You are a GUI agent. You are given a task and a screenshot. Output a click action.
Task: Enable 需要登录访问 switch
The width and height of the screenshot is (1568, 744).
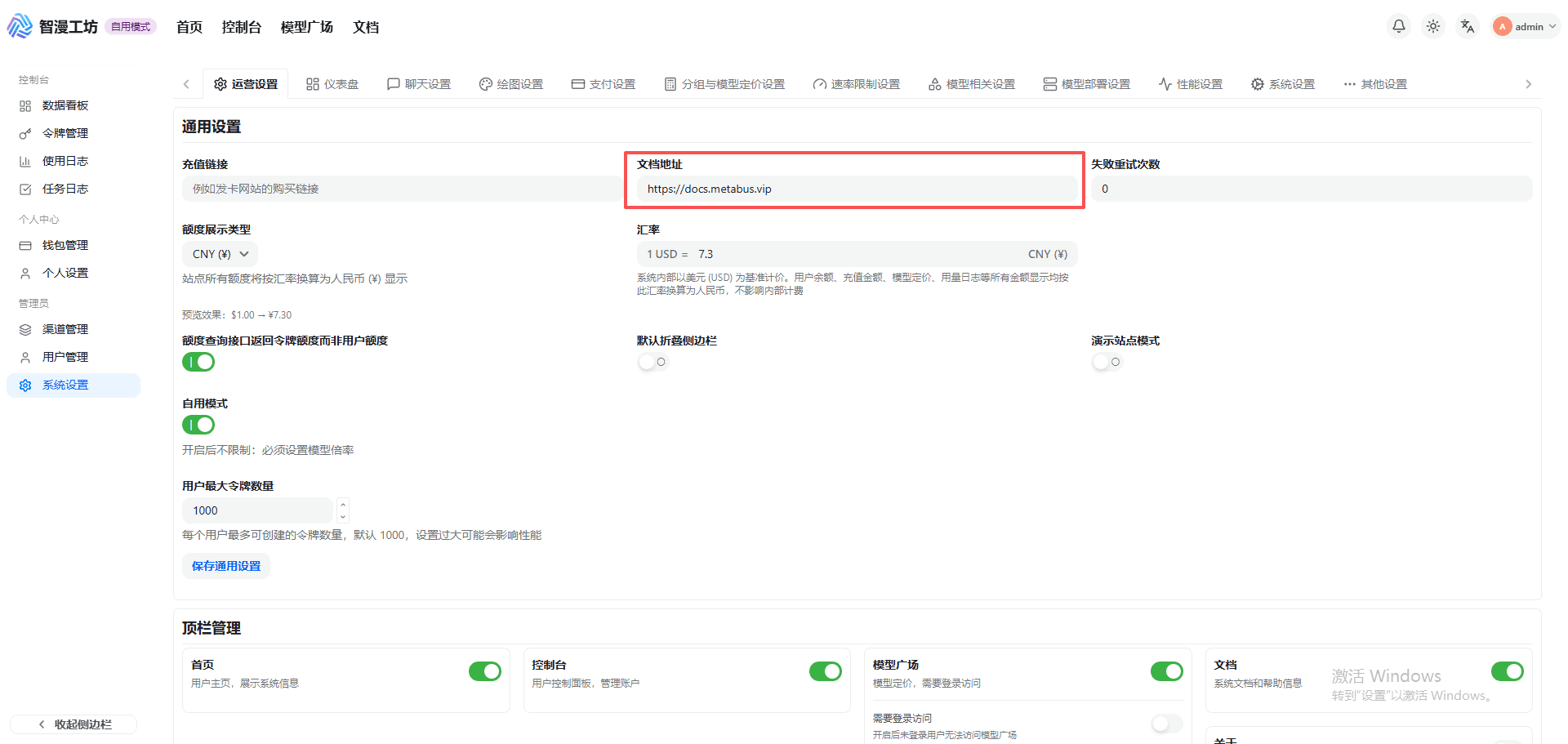tap(1167, 724)
